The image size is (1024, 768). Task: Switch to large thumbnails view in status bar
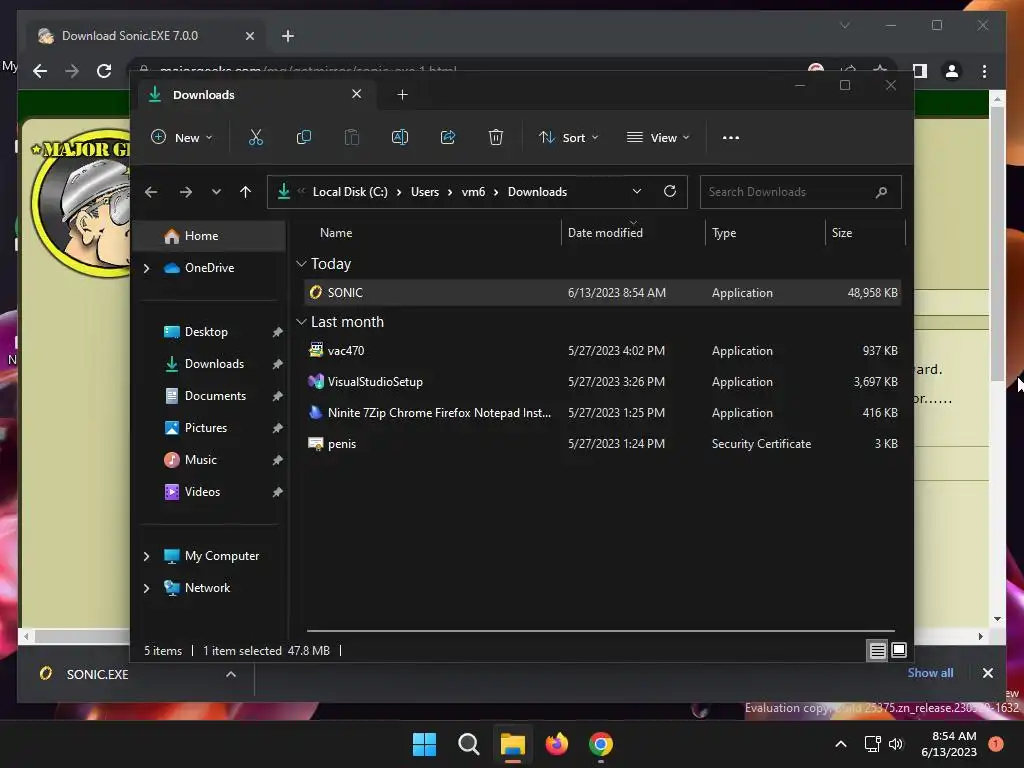point(899,650)
